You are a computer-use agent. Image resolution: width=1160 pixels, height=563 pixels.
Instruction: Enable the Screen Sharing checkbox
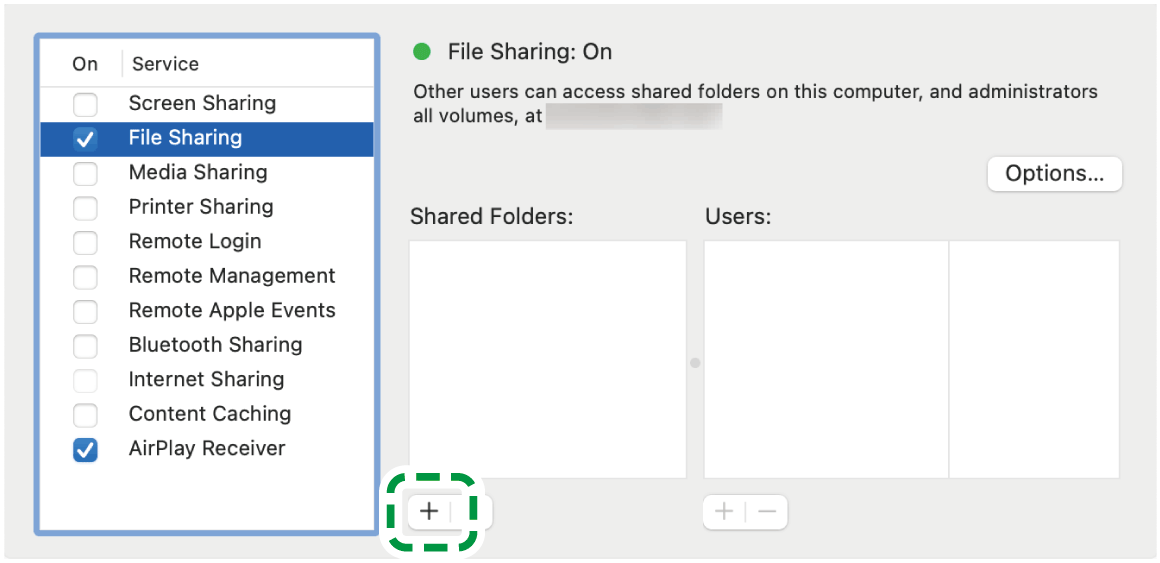coord(86,104)
